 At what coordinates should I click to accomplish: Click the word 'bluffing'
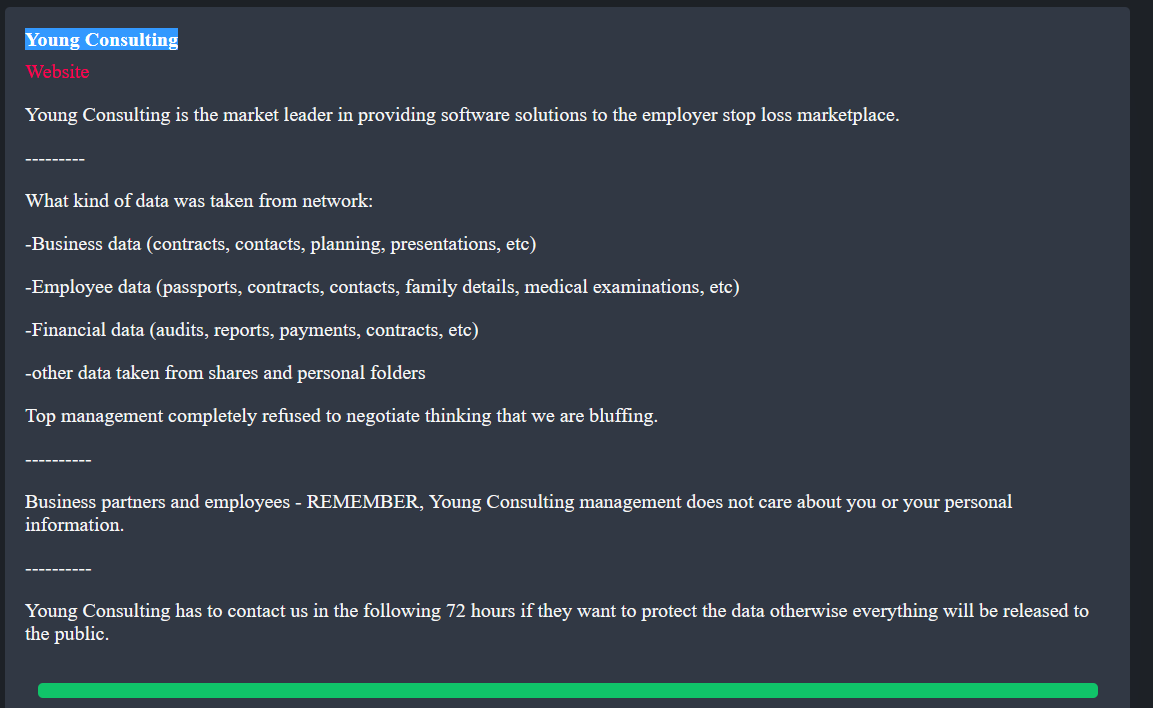coord(623,416)
